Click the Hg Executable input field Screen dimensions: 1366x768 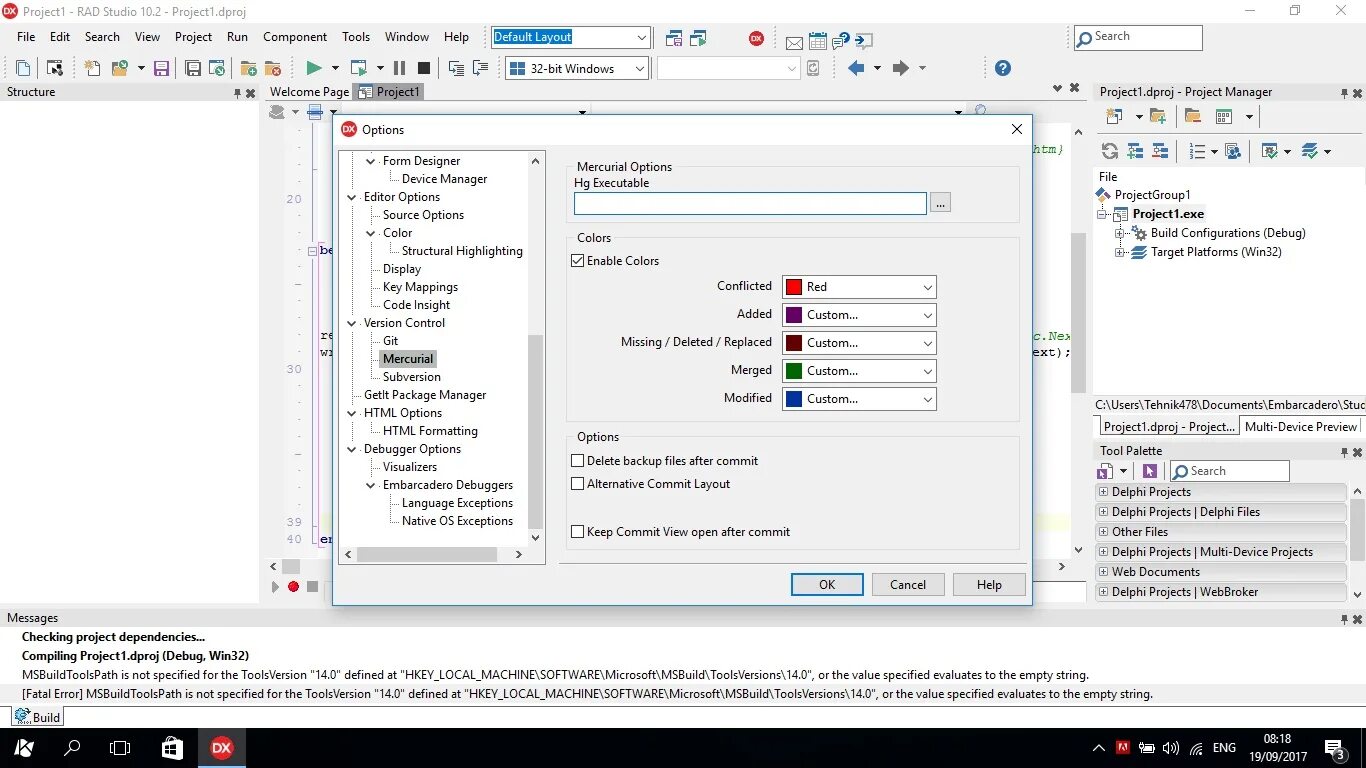pos(750,203)
